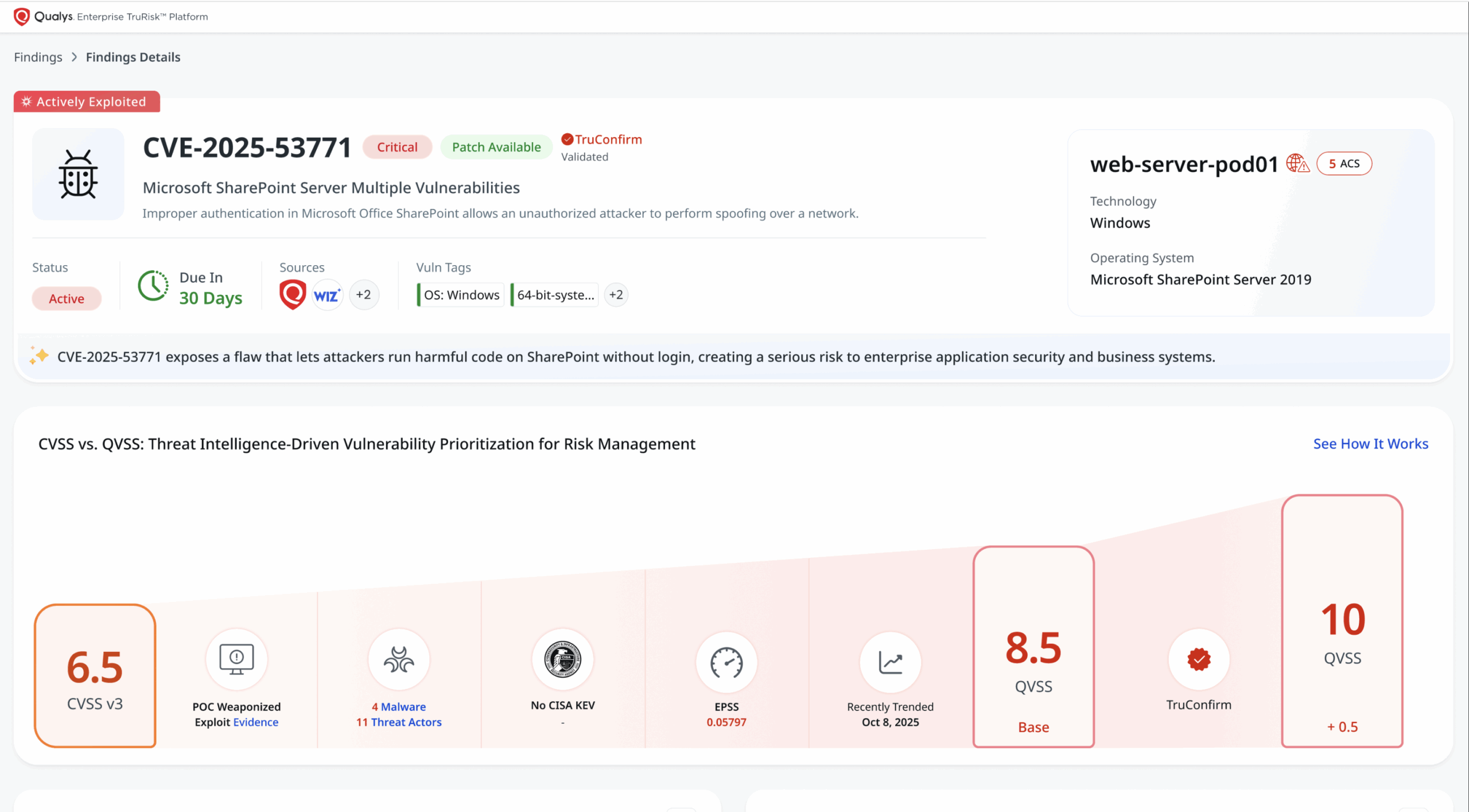The image size is (1469, 812).
Task: Click the CISA KEV seal icon
Action: [x=562, y=659]
